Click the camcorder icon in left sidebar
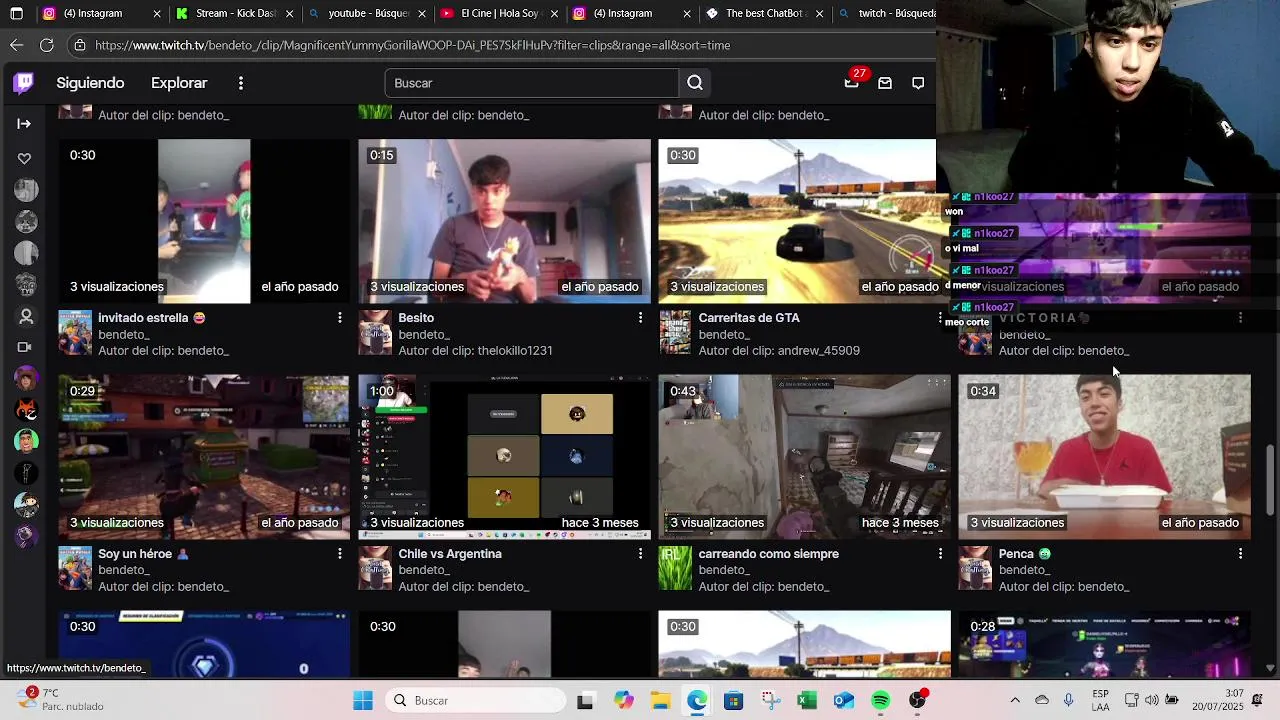Image resolution: width=1280 pixels, height=720 pixels. coord(25,347)
